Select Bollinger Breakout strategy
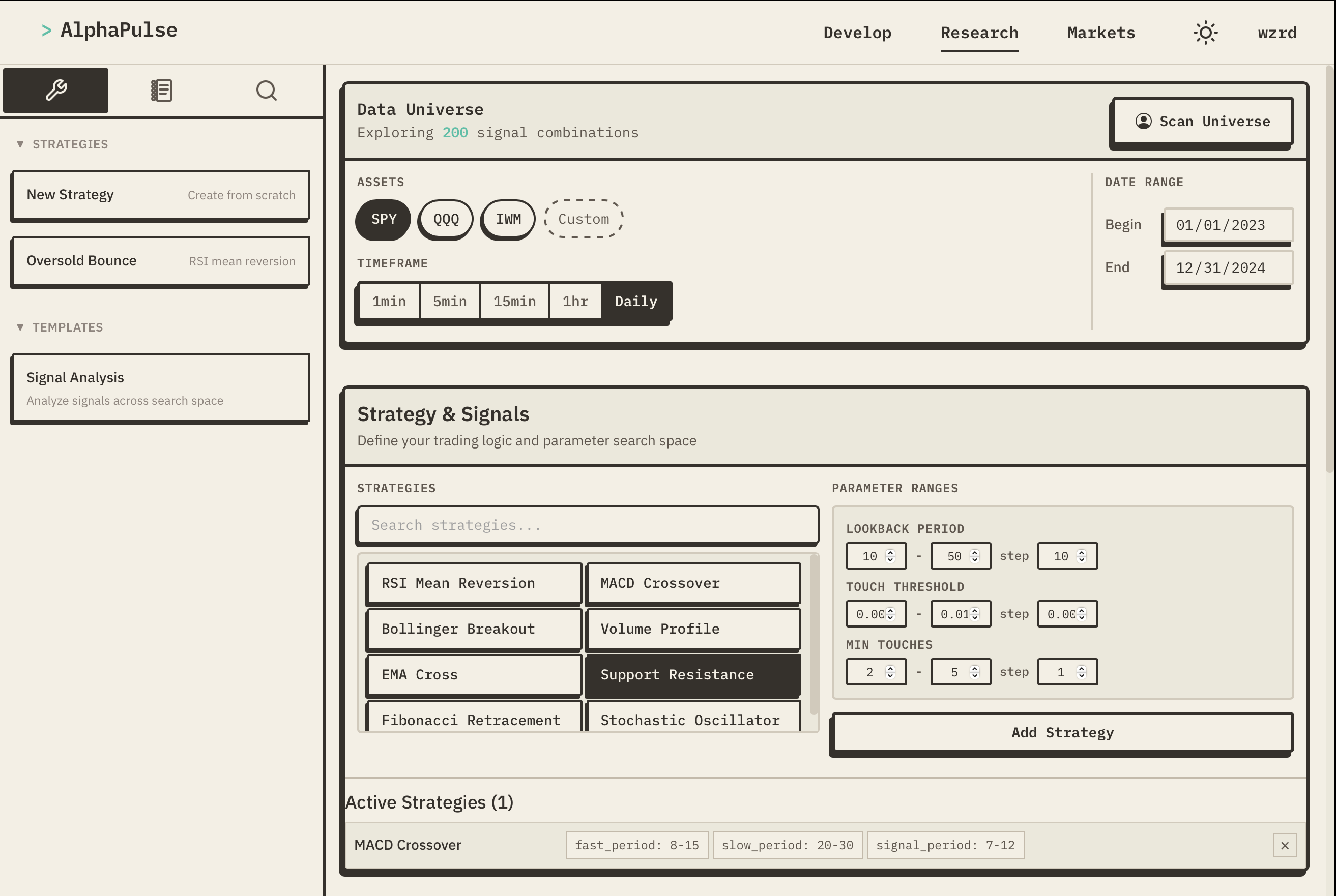This screenshot has height=896, width=1336. tap(474, 629)
